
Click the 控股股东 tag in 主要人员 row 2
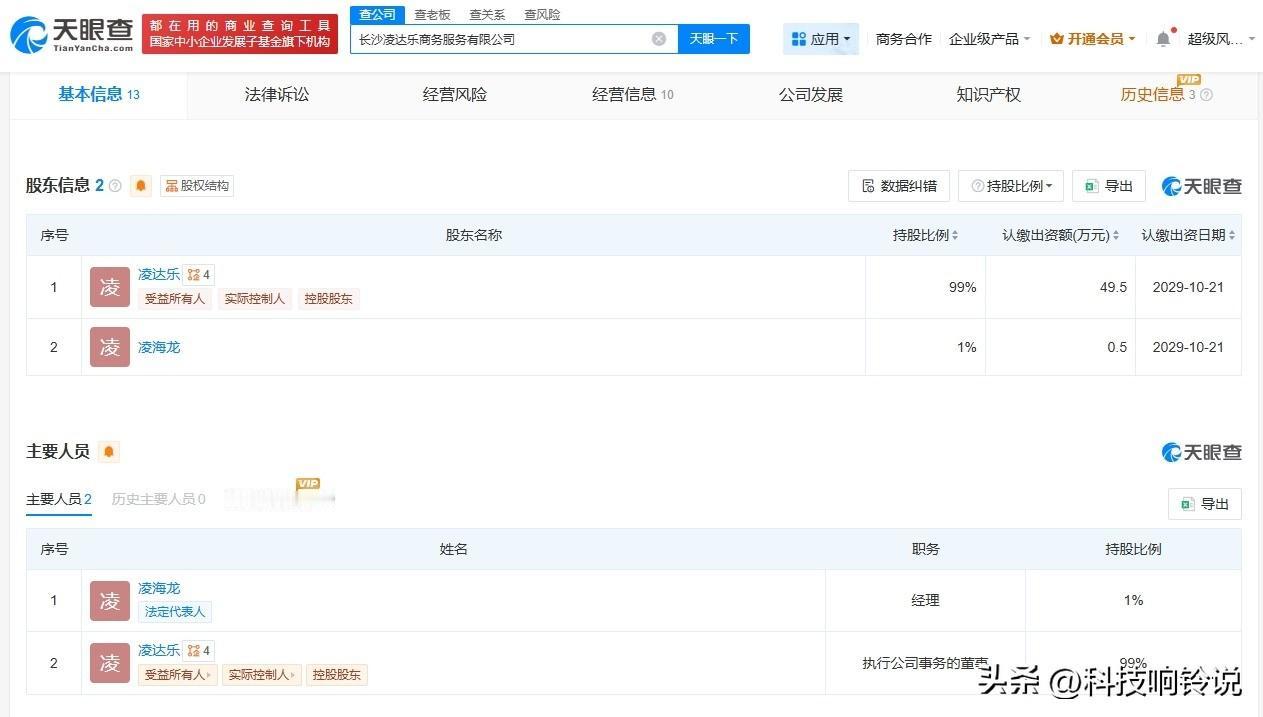pyautogui.click(x=337, y=675)
